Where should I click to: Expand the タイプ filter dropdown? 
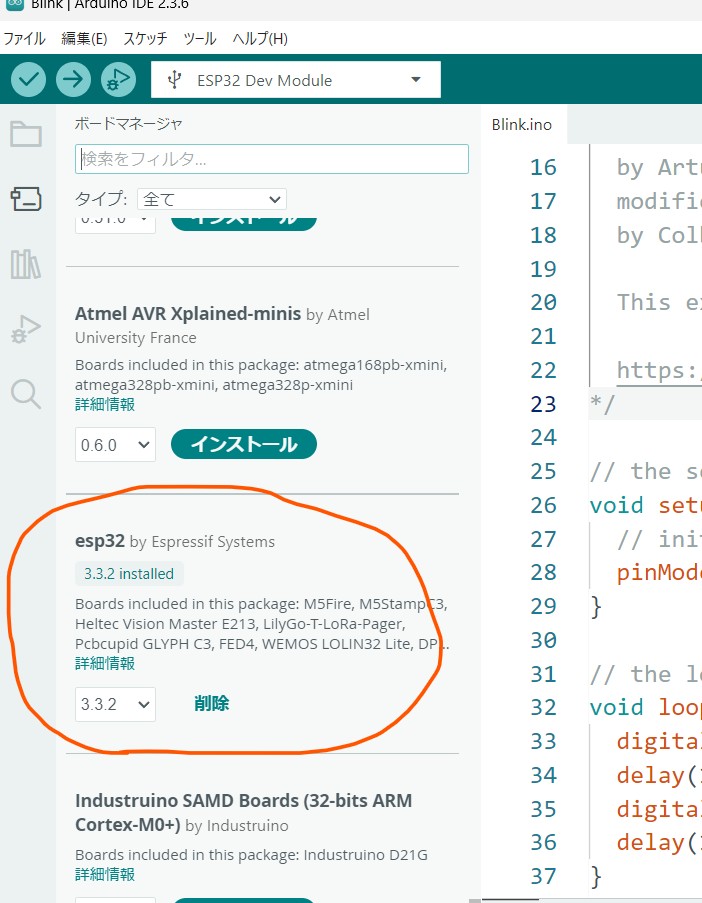[x=211, y=199]
